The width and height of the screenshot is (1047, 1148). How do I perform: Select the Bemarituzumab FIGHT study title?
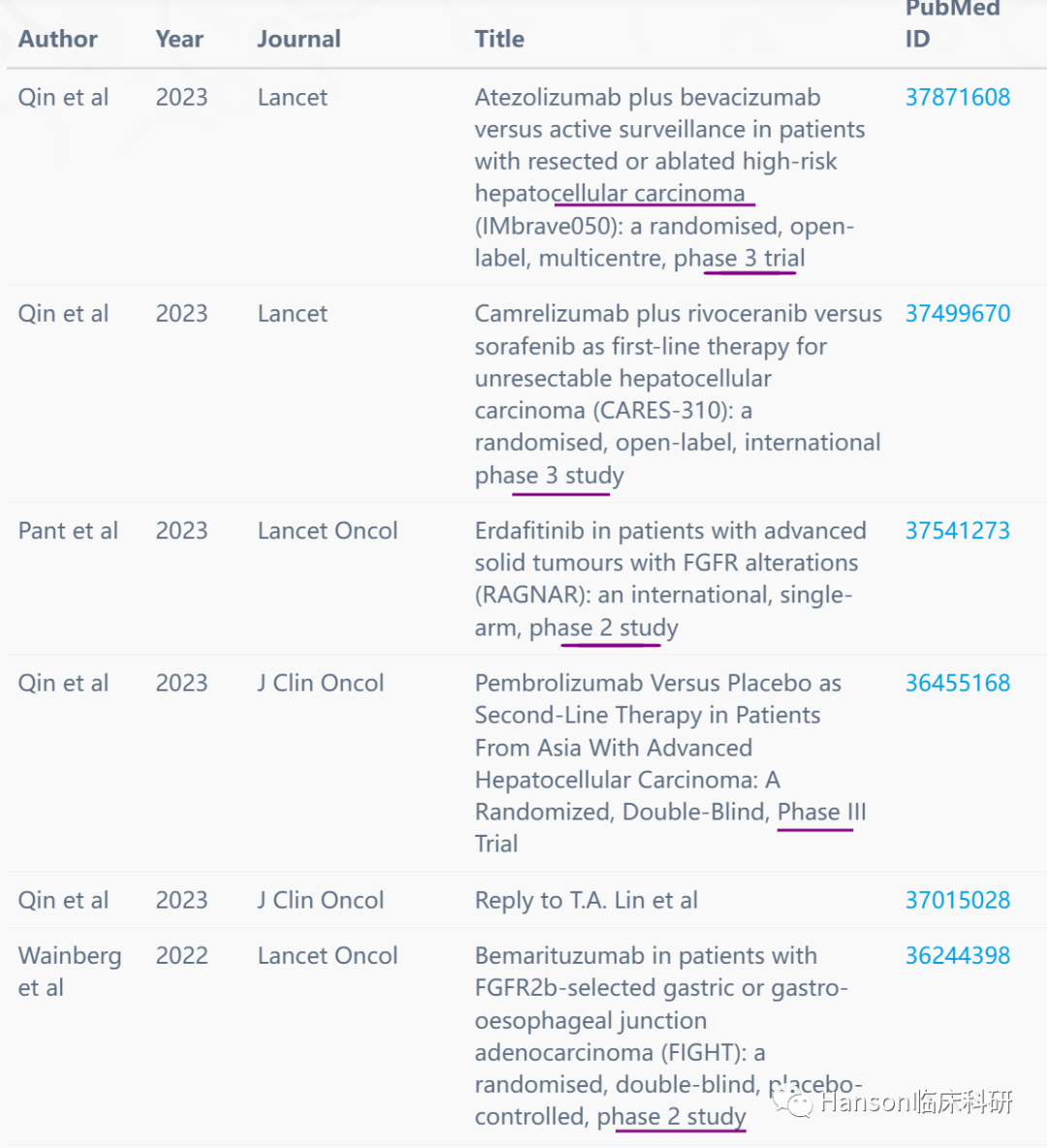click(x=669, y=1036)
